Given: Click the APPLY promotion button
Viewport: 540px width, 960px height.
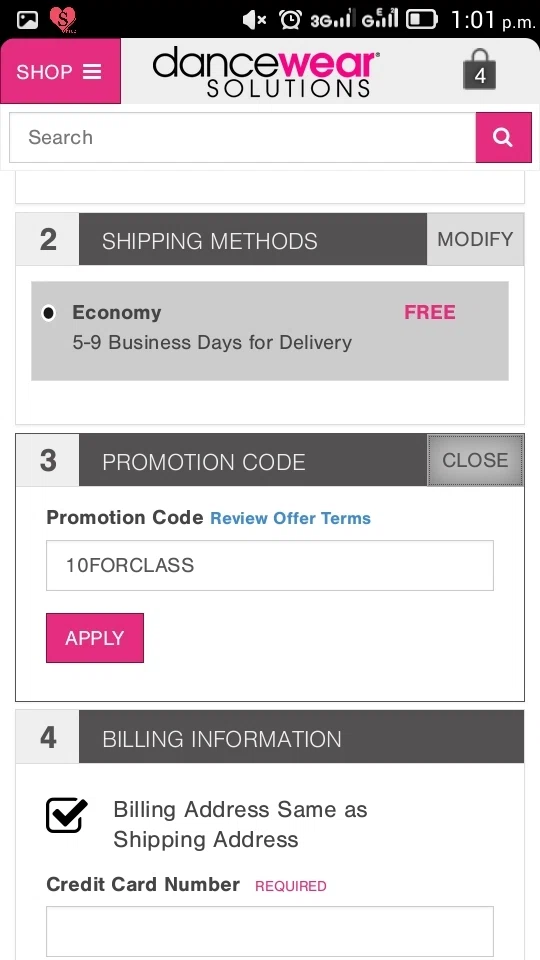Looking at the screenshot, I should coord(95,638).
